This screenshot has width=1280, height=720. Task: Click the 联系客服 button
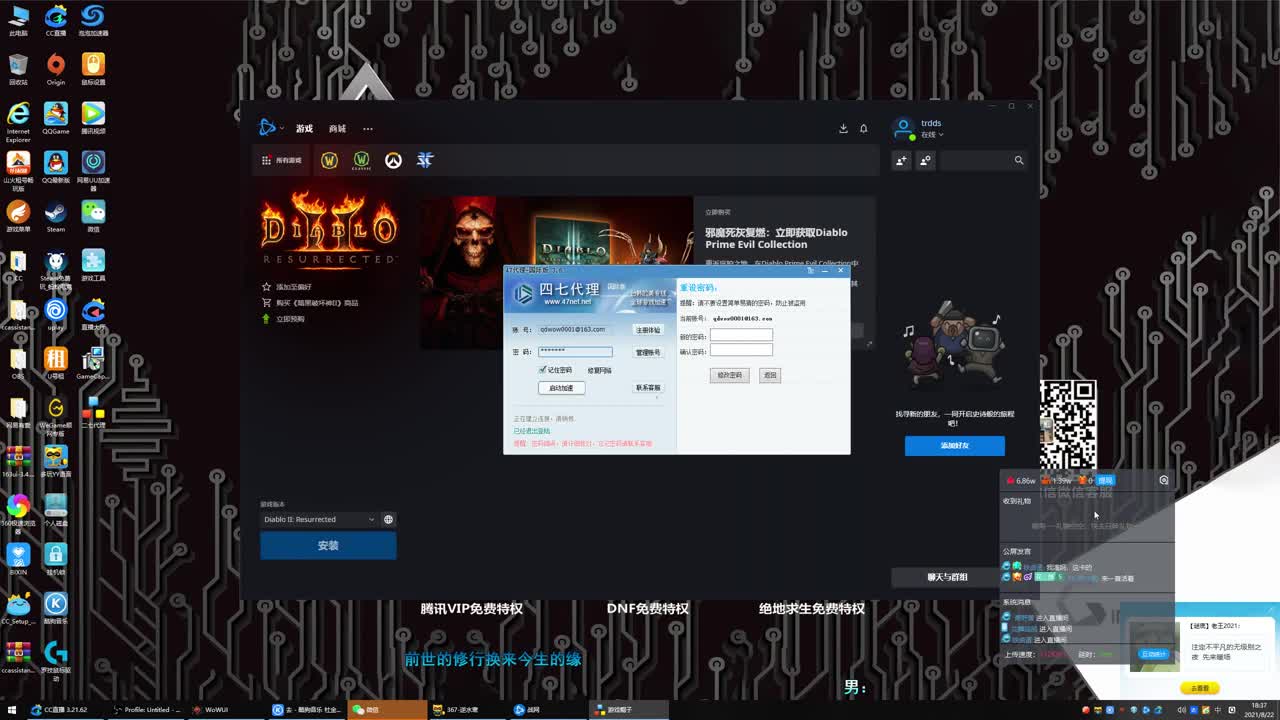tap(648, 388)
